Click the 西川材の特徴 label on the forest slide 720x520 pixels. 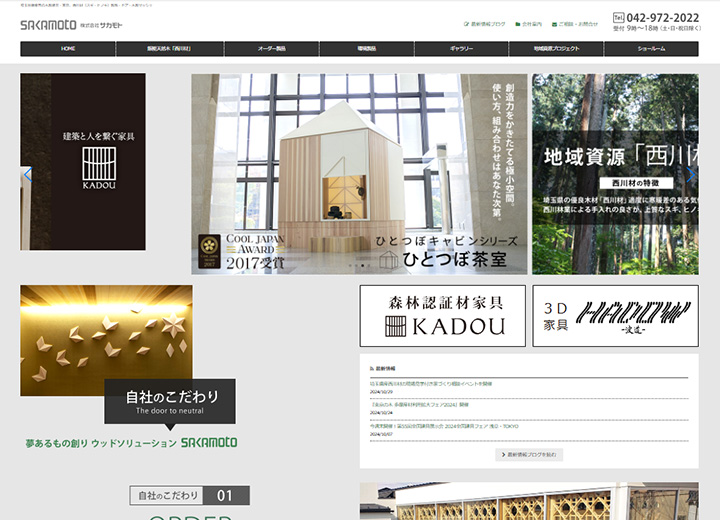click(x=636, y=183)
